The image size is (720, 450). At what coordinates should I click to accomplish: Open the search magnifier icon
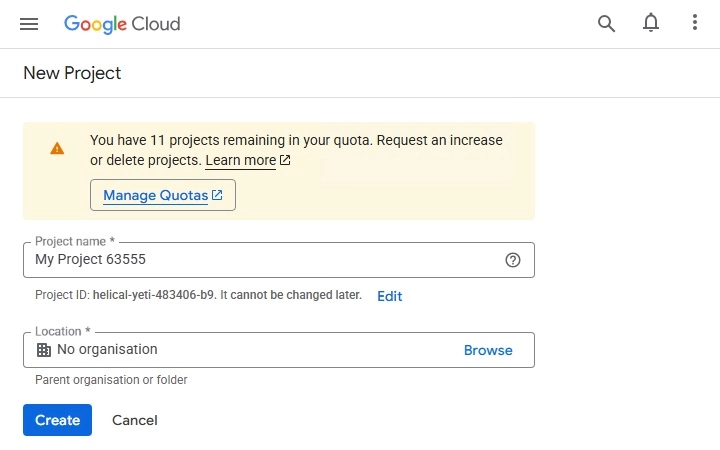click(x=606, y=24)
